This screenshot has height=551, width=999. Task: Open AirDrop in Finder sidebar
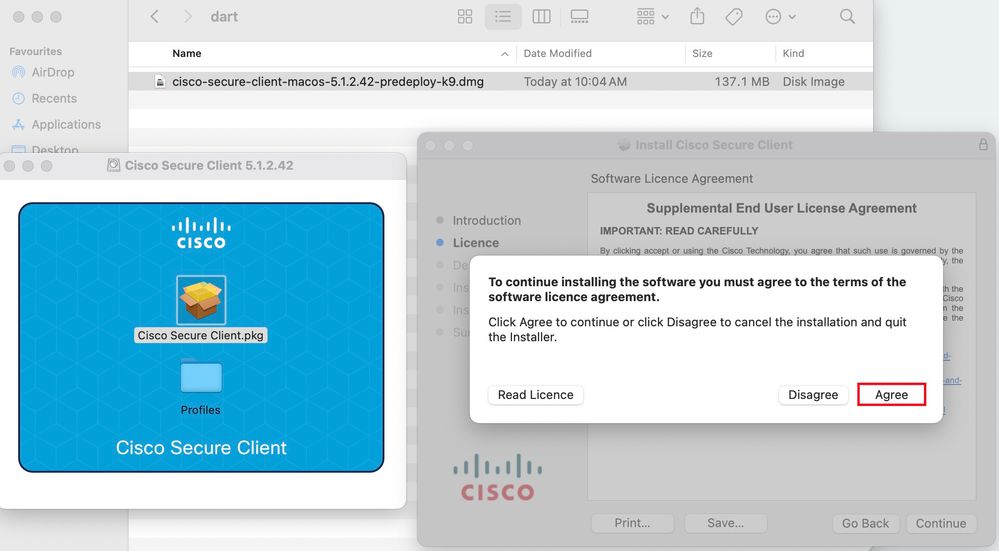[x=43, y=72]
